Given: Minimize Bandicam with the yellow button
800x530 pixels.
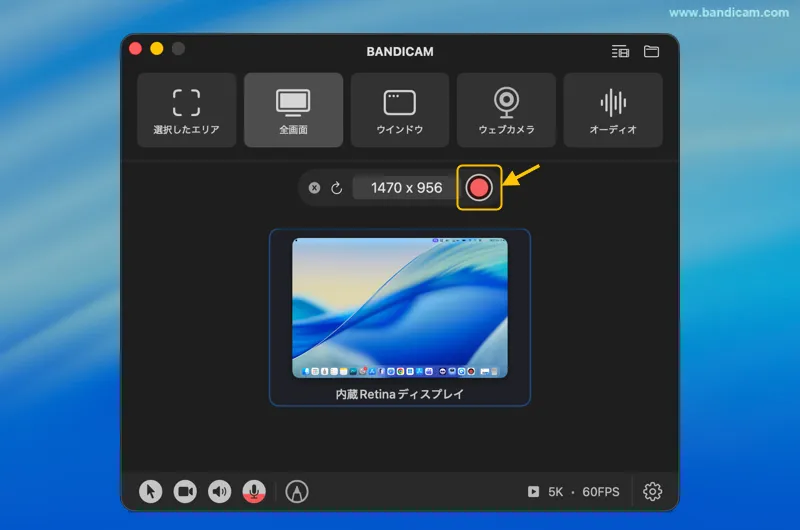Looking at the screenshot, I should (x=157, y=48).
